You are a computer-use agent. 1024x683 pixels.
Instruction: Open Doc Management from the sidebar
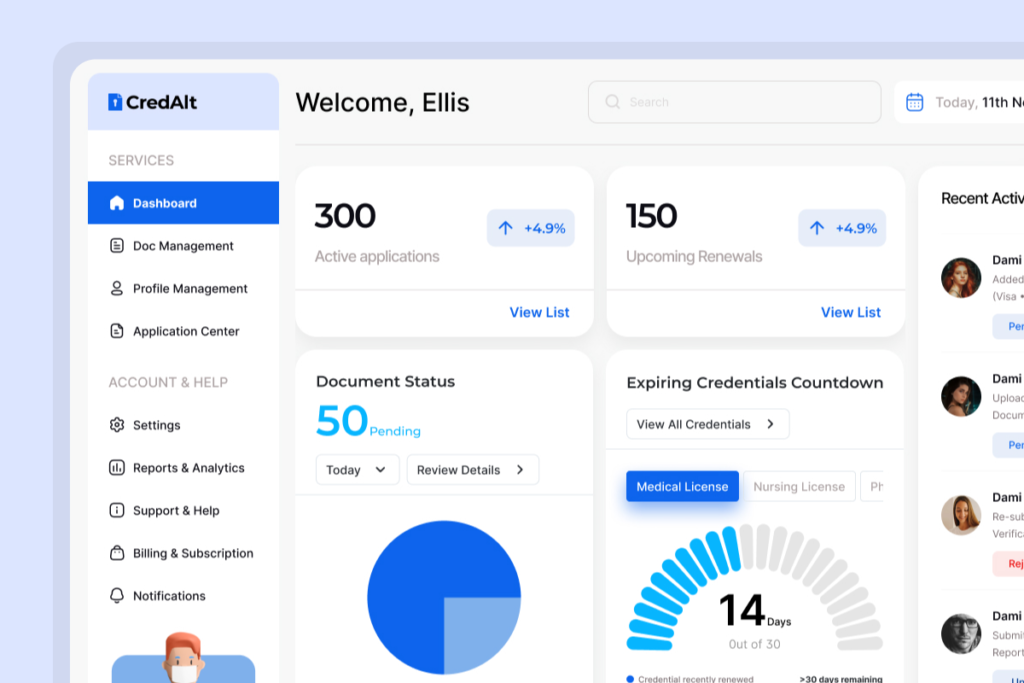pos(183,246)
